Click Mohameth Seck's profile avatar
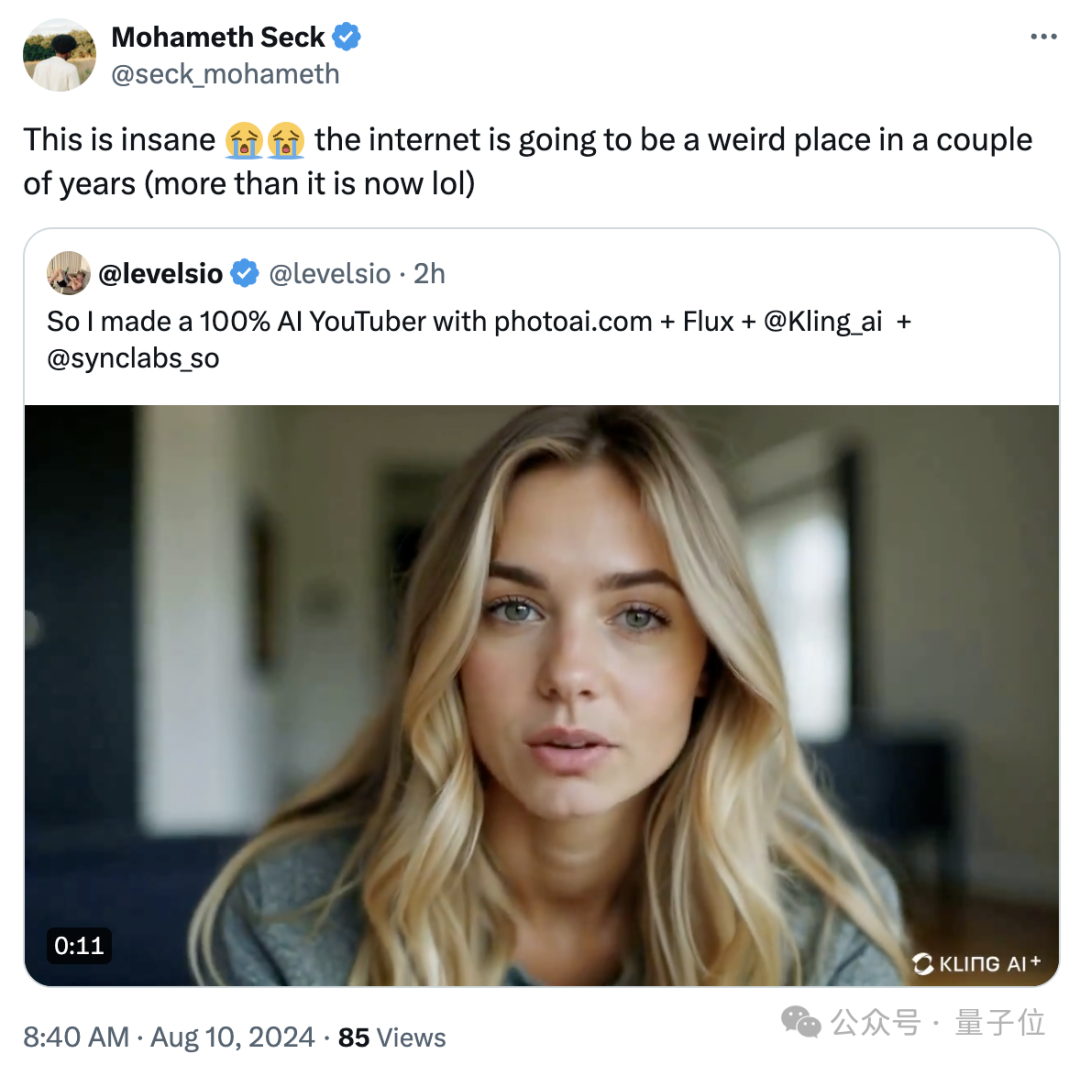Screen dimensions: 1080x1065 [x=59, y=55]
